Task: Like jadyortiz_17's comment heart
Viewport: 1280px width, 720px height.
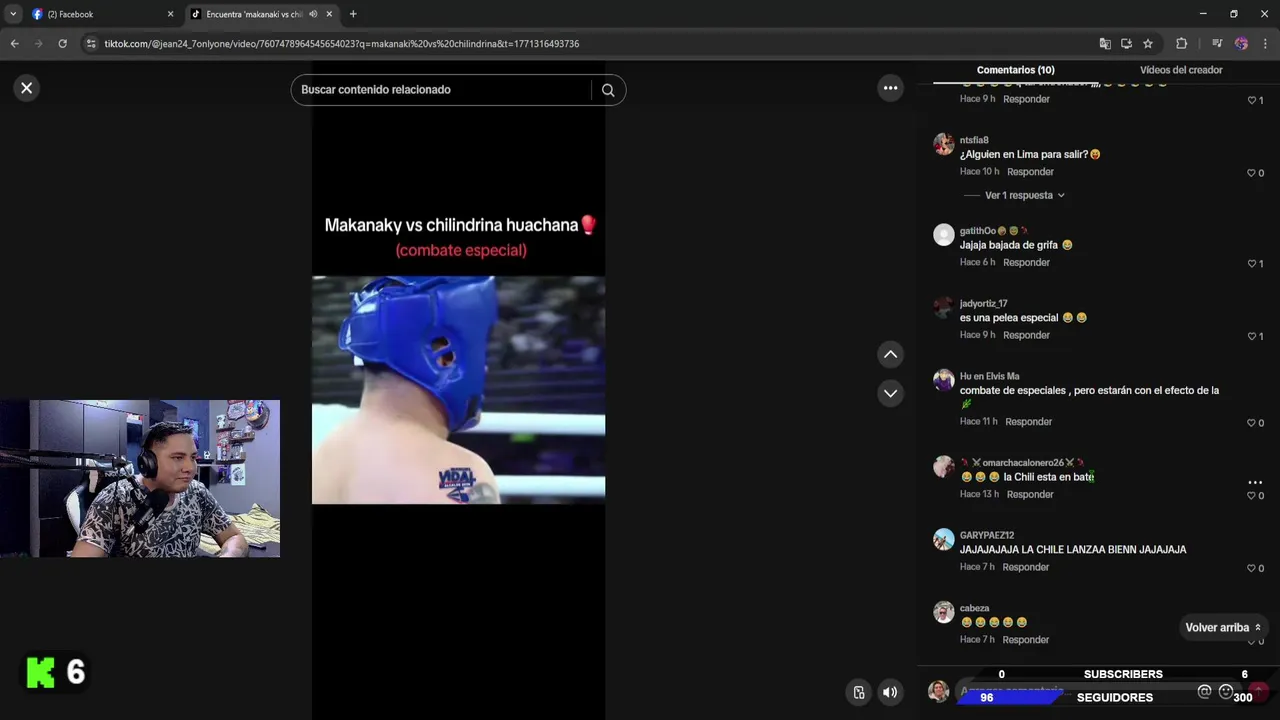Action: [x=1251, y=336]
